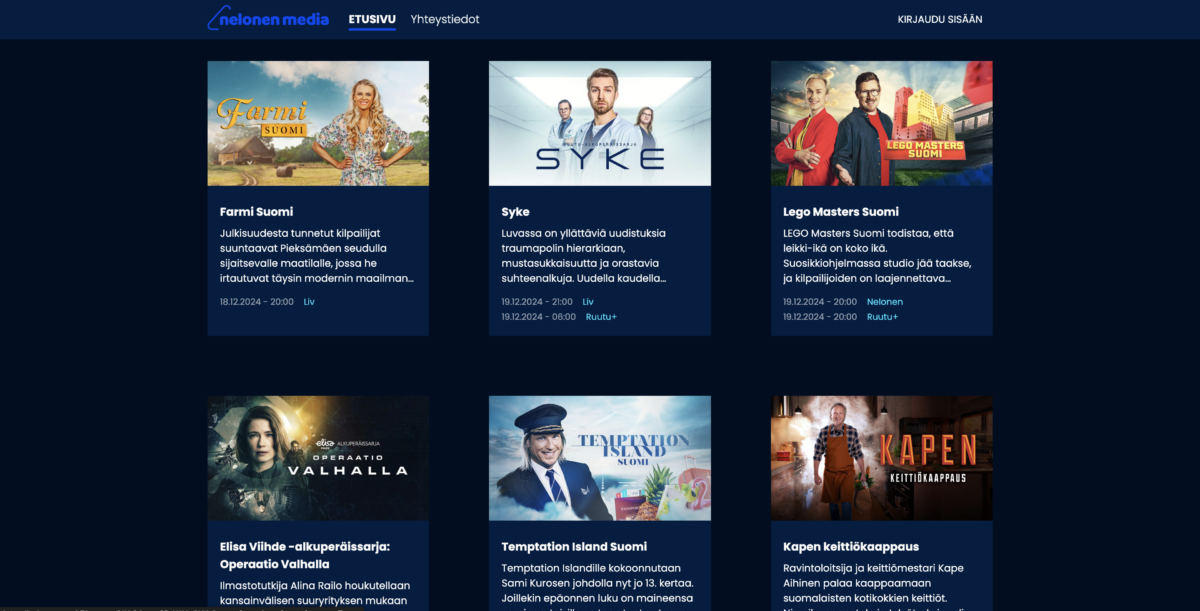Click the Lego Masters Suomi description text
The width and height of the screenshot is (1200, 611).
click(x=877, y=256)
